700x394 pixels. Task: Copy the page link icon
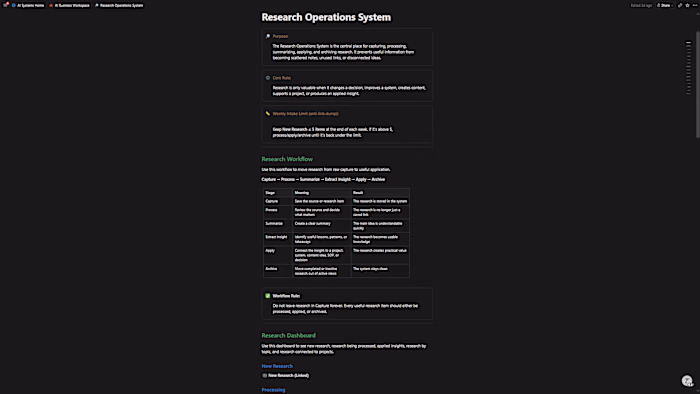pyautogui.click(x=680, y=5)
